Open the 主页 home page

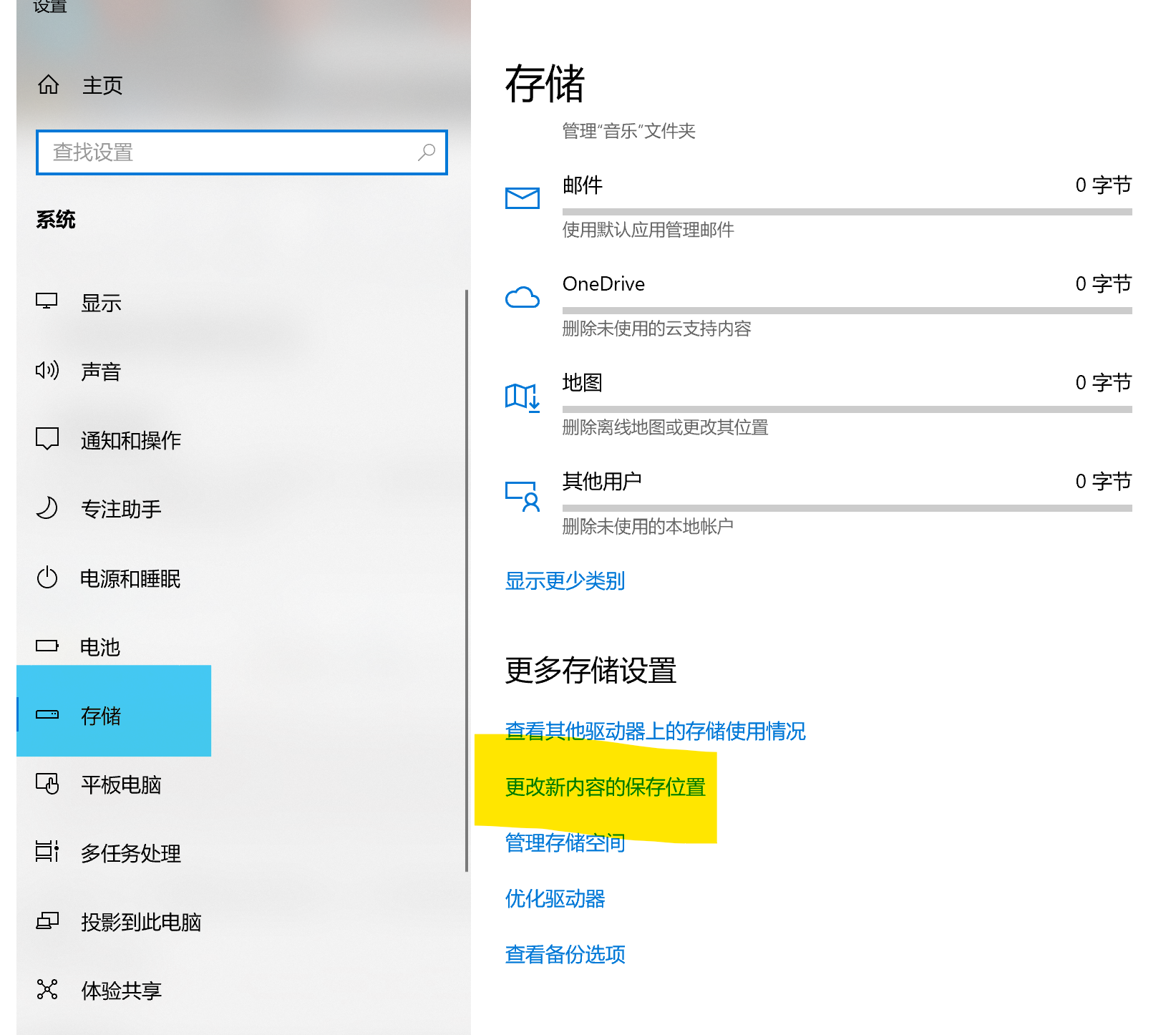pos(102,85)
